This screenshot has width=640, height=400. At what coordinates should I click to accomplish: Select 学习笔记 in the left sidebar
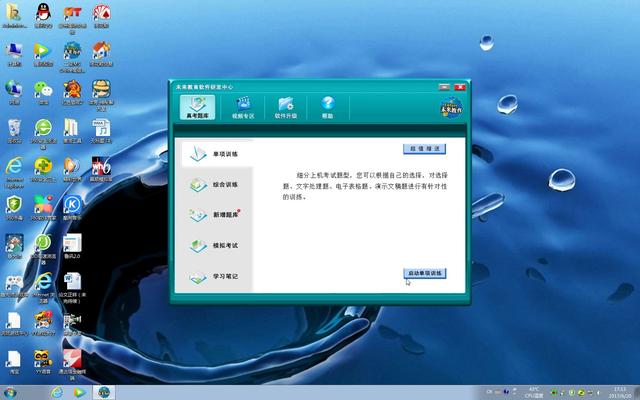214,276
